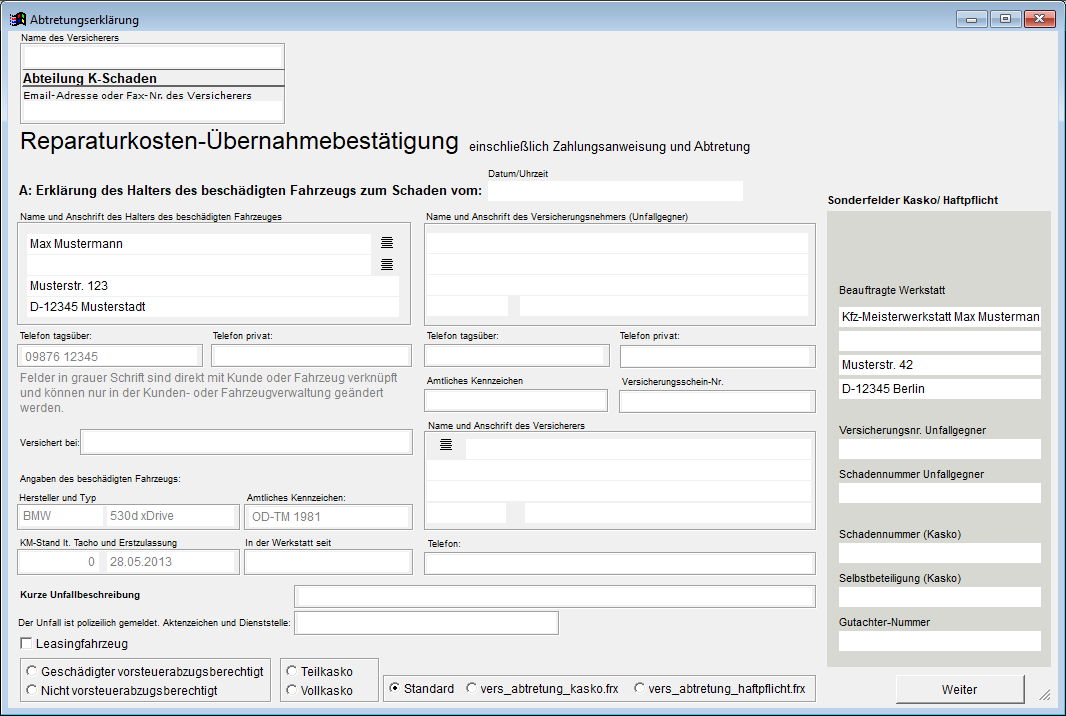
Task: Click the Datum/Uhrzeit damage date field
Action: click(615, 190)
